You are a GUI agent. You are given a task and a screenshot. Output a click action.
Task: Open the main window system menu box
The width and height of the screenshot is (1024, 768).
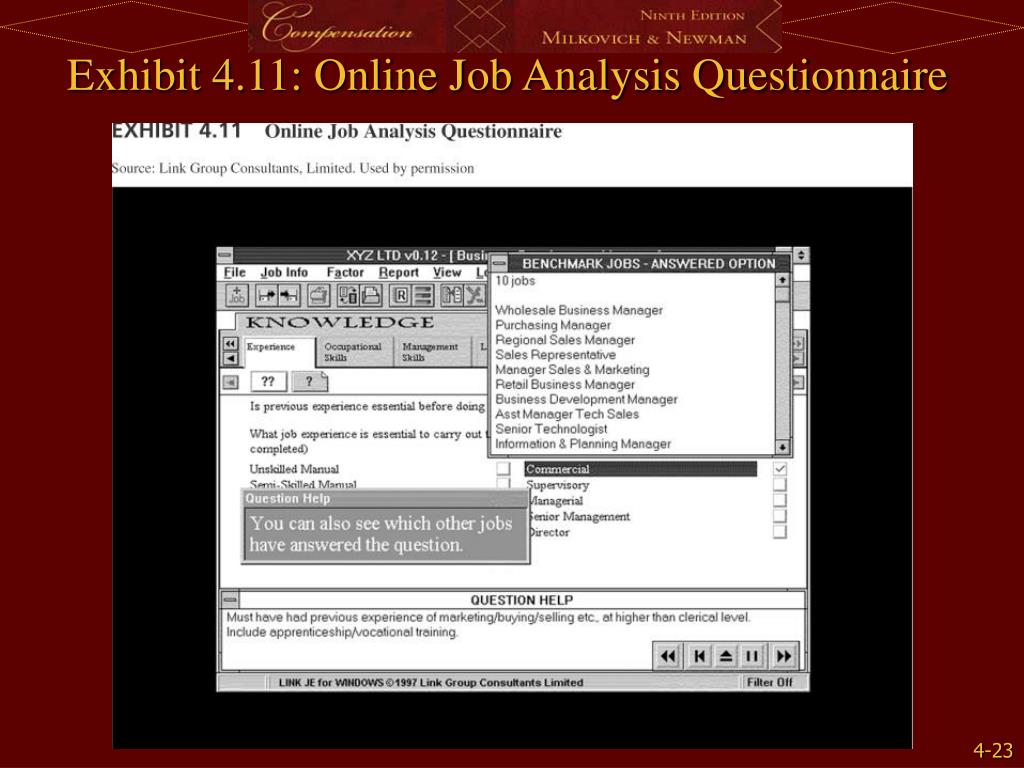pyautogui.click(x=225, y=255)
